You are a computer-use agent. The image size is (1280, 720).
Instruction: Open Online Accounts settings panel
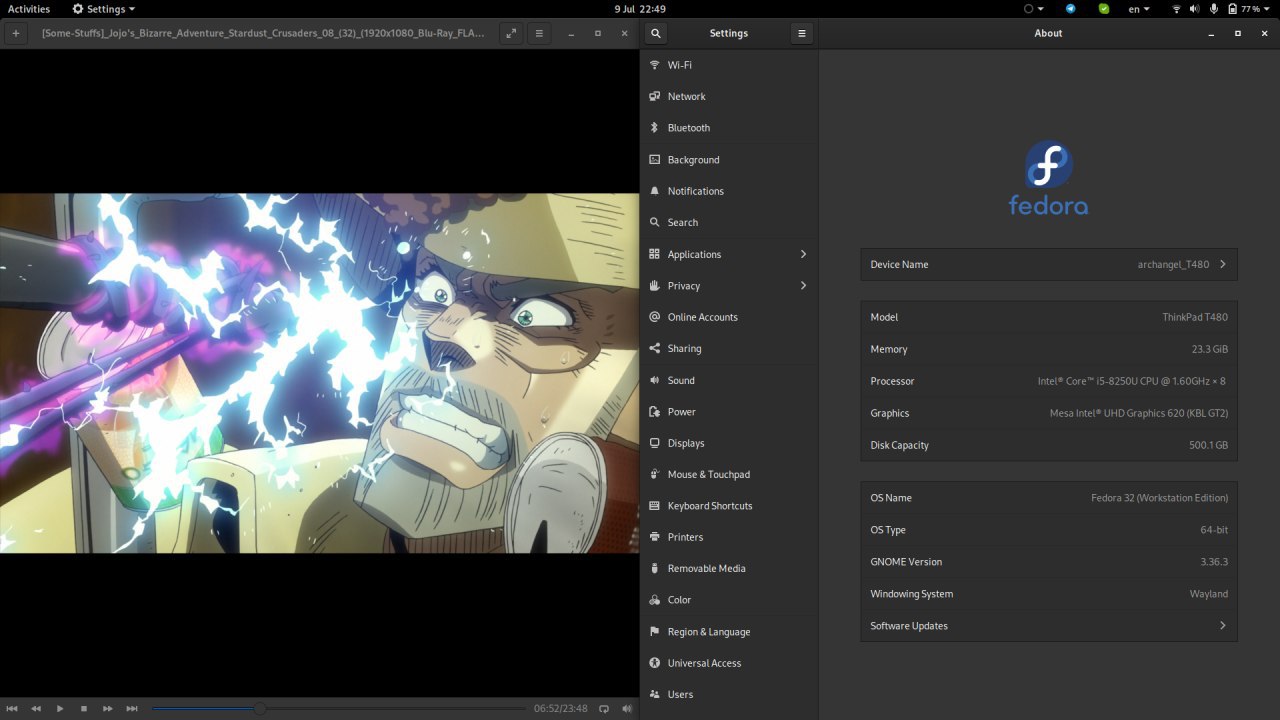click(x=729, y=317)
